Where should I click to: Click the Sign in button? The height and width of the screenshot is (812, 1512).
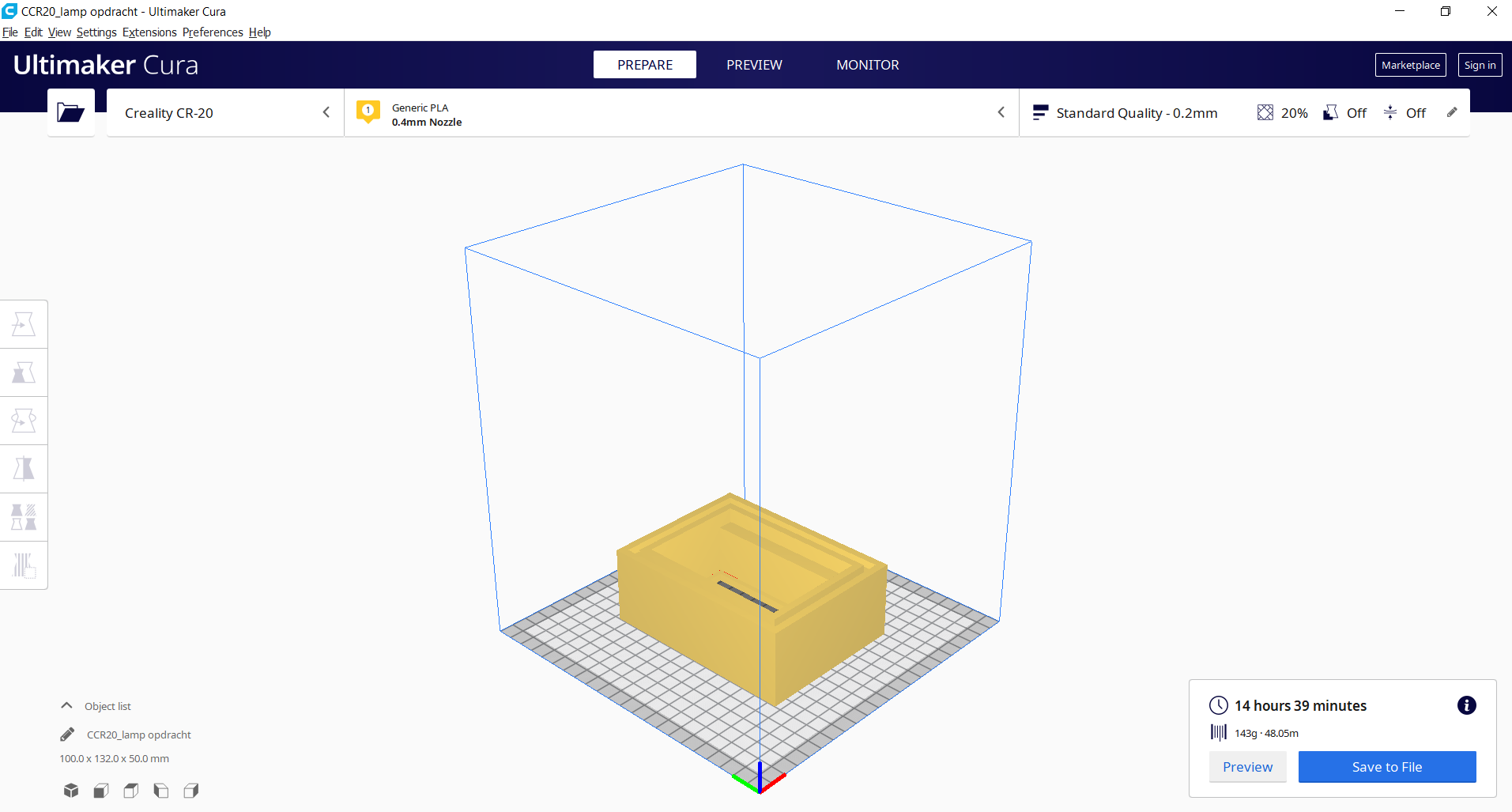[1480, 65]
